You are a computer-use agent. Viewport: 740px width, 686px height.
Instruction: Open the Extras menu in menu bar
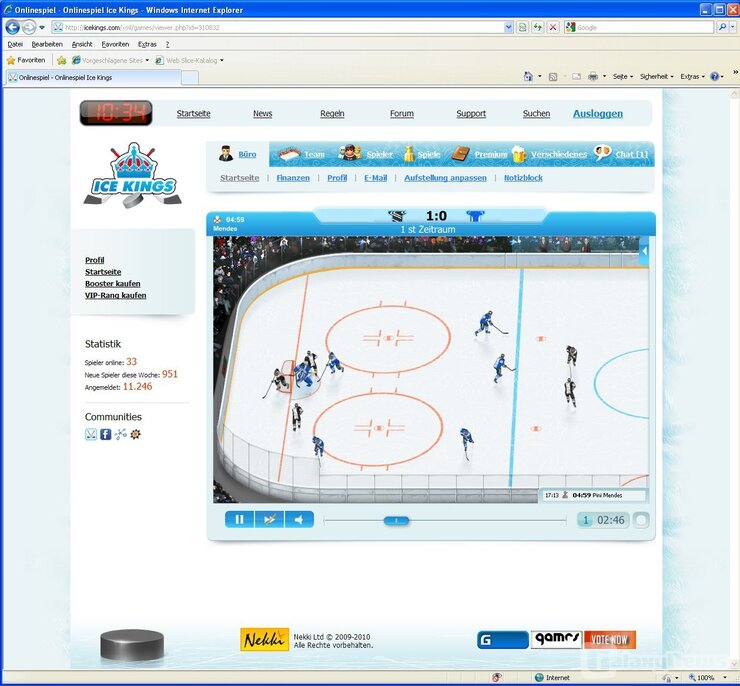(147, 44)
